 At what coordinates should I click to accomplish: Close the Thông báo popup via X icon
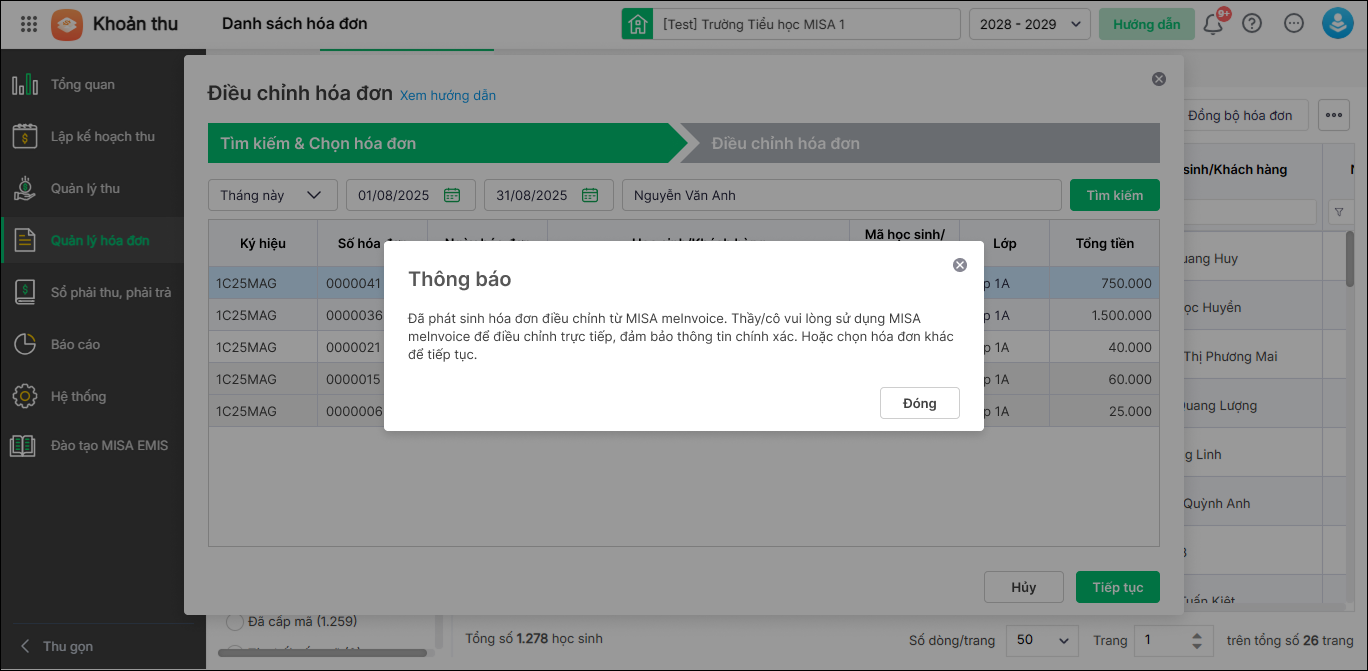960,265
